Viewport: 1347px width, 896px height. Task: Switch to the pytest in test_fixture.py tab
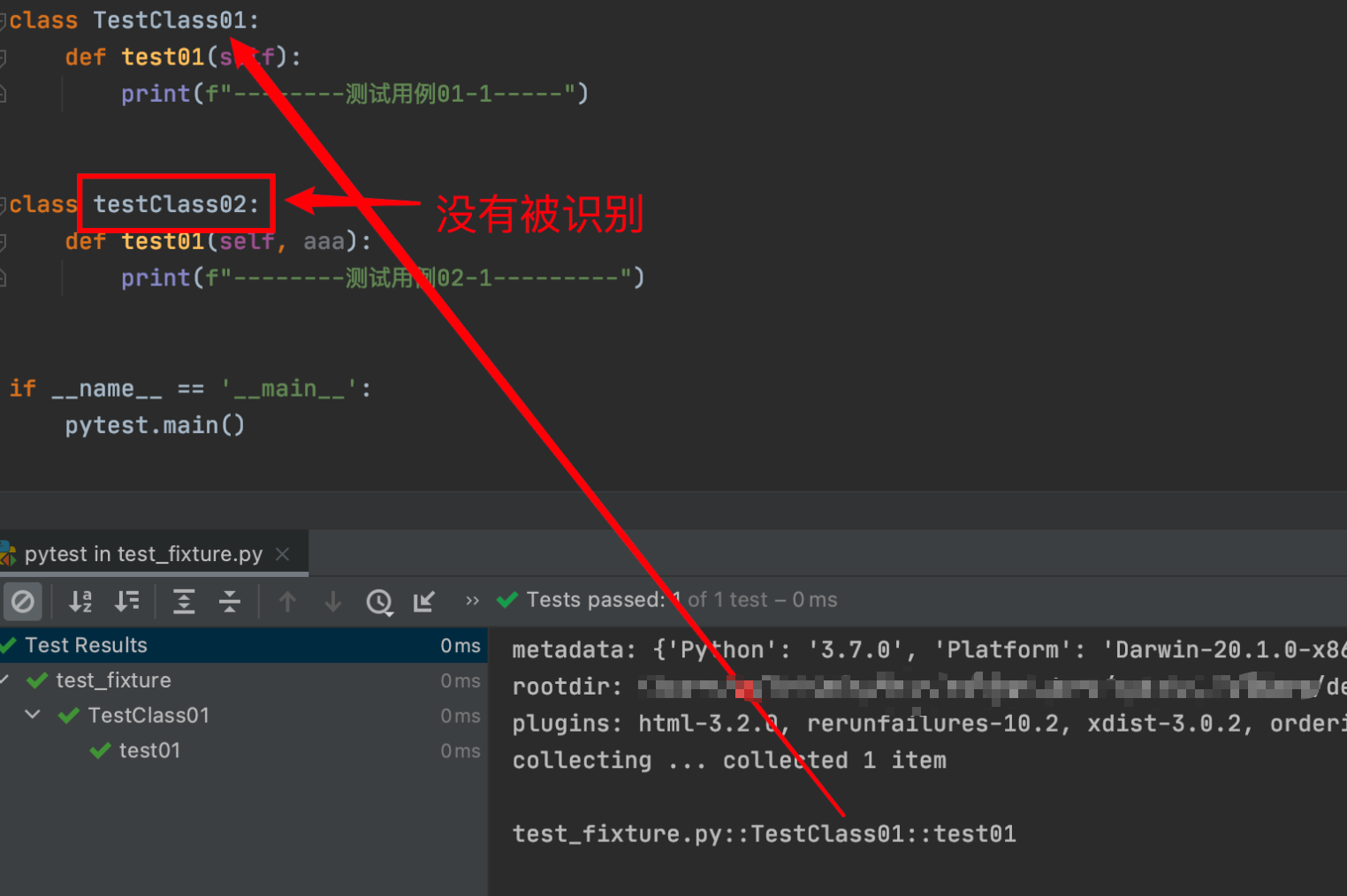141,553
